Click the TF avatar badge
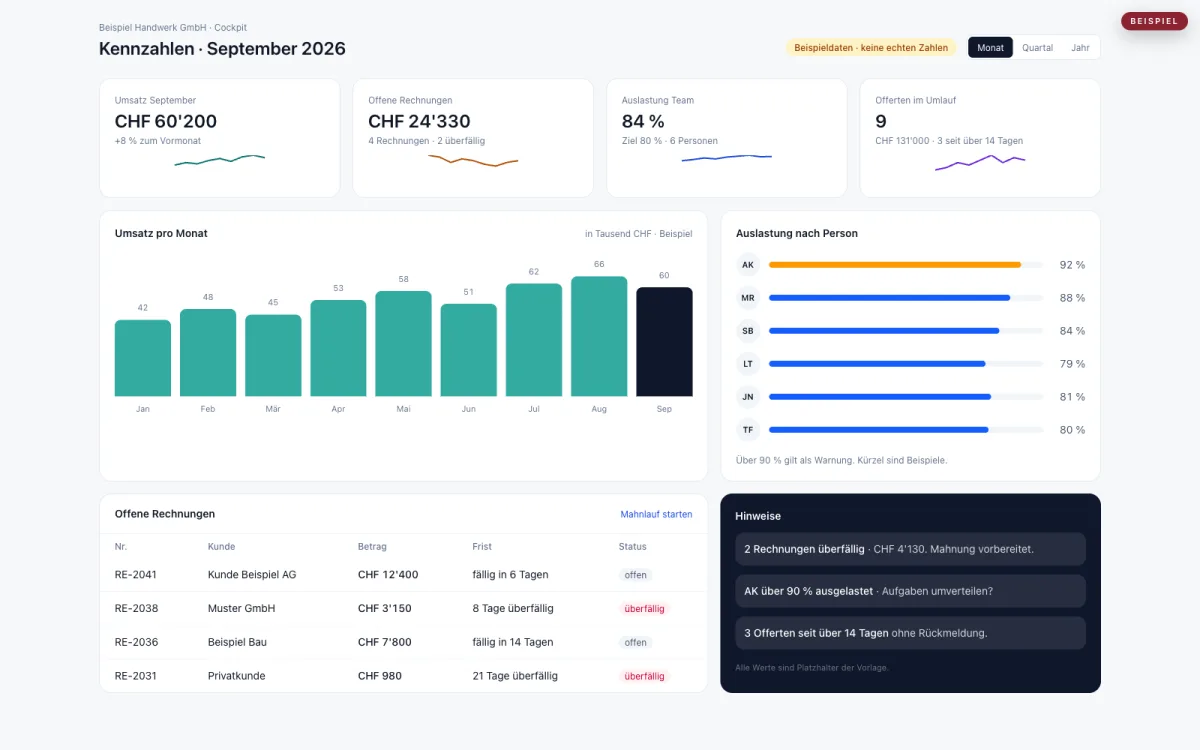This screenshot has width=1200, height=750. pyautogui.click(x=747, y=430)
